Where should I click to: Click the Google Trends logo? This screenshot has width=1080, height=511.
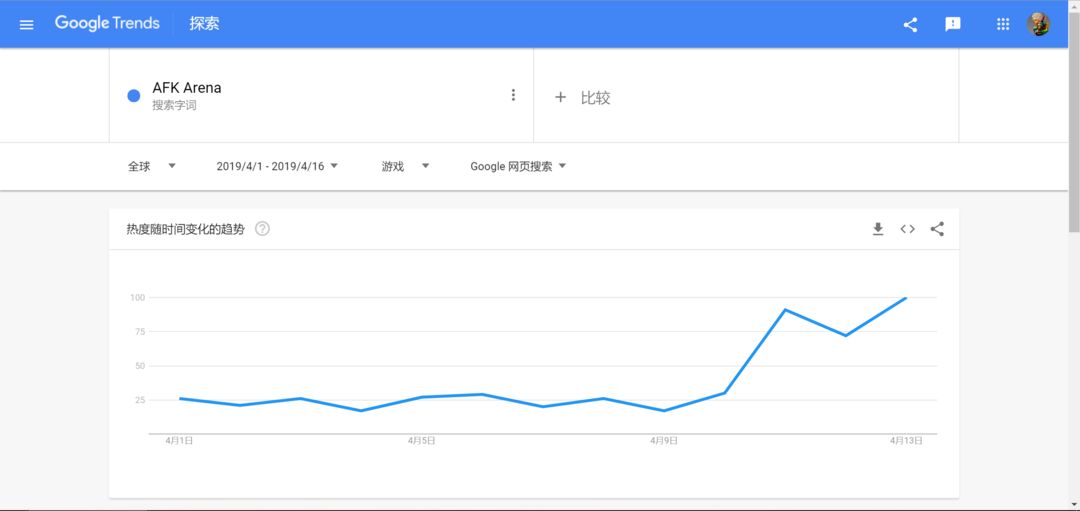107,23
